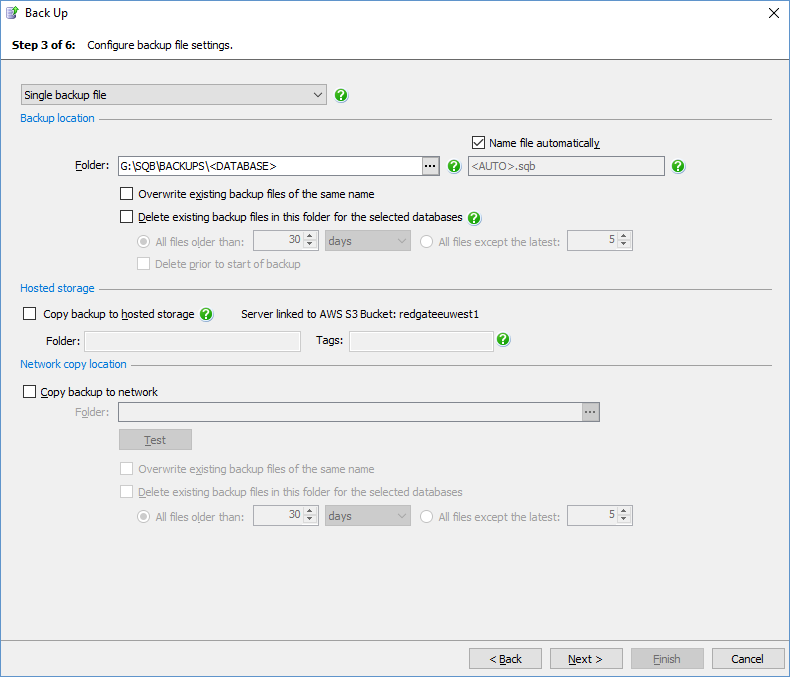
Task: Click help icon beside Single backup file dropdown
Action: point(342,96)
